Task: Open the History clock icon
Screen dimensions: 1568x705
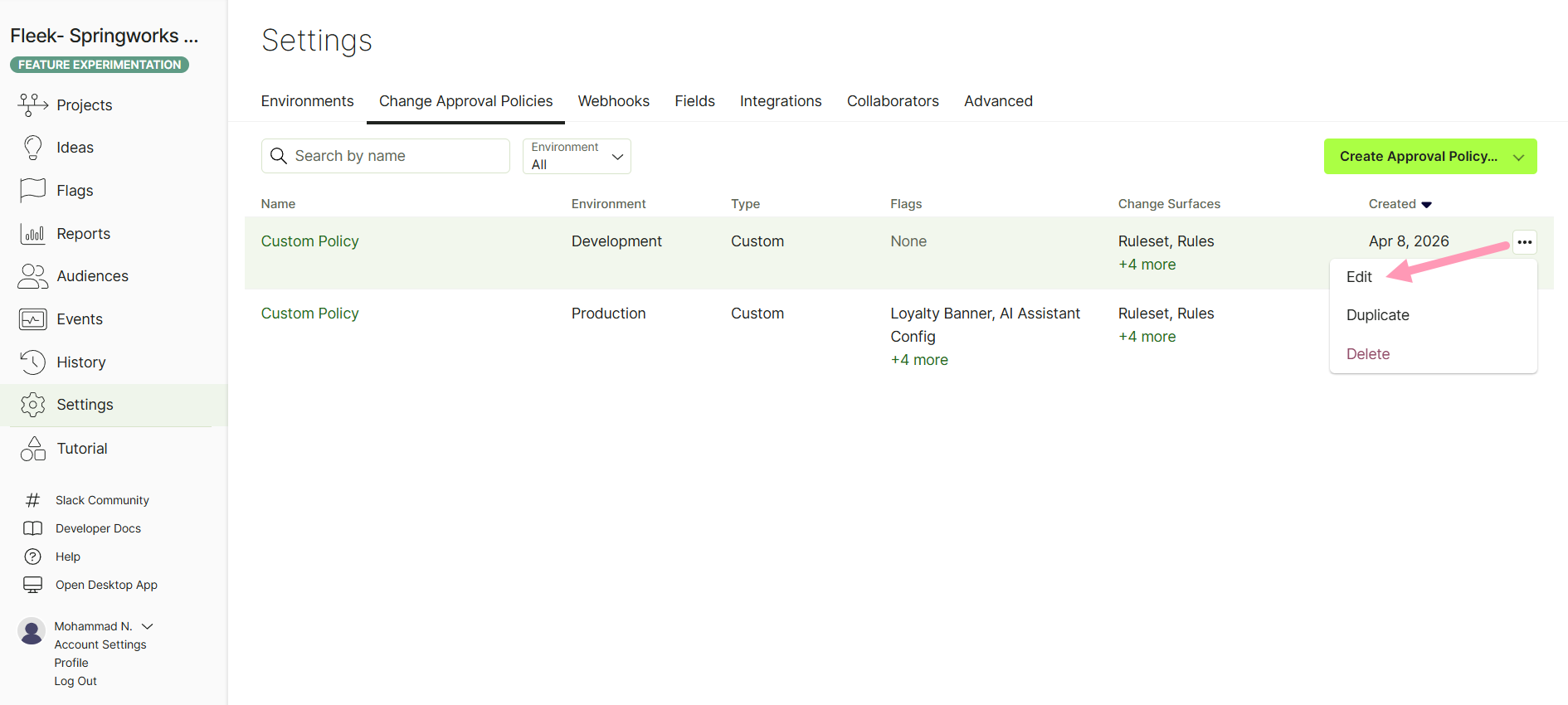Action: point(32,362)
